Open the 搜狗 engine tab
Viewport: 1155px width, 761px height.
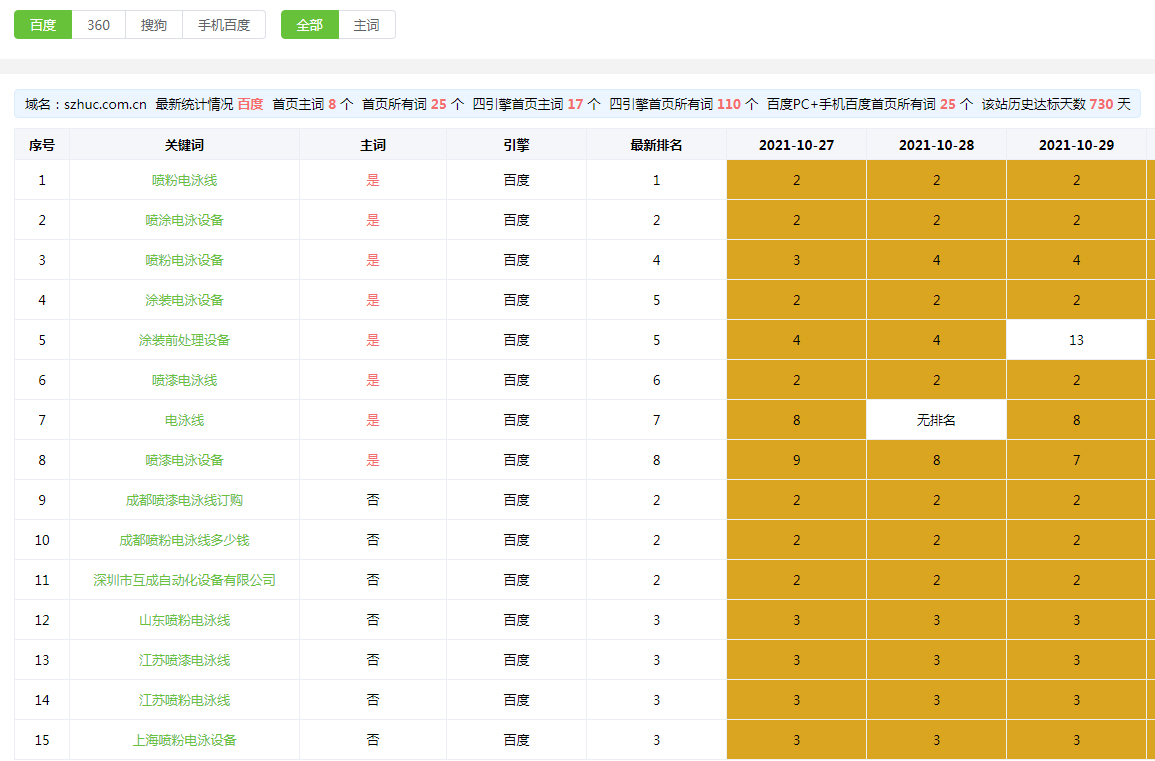click(x=154, y=25)
